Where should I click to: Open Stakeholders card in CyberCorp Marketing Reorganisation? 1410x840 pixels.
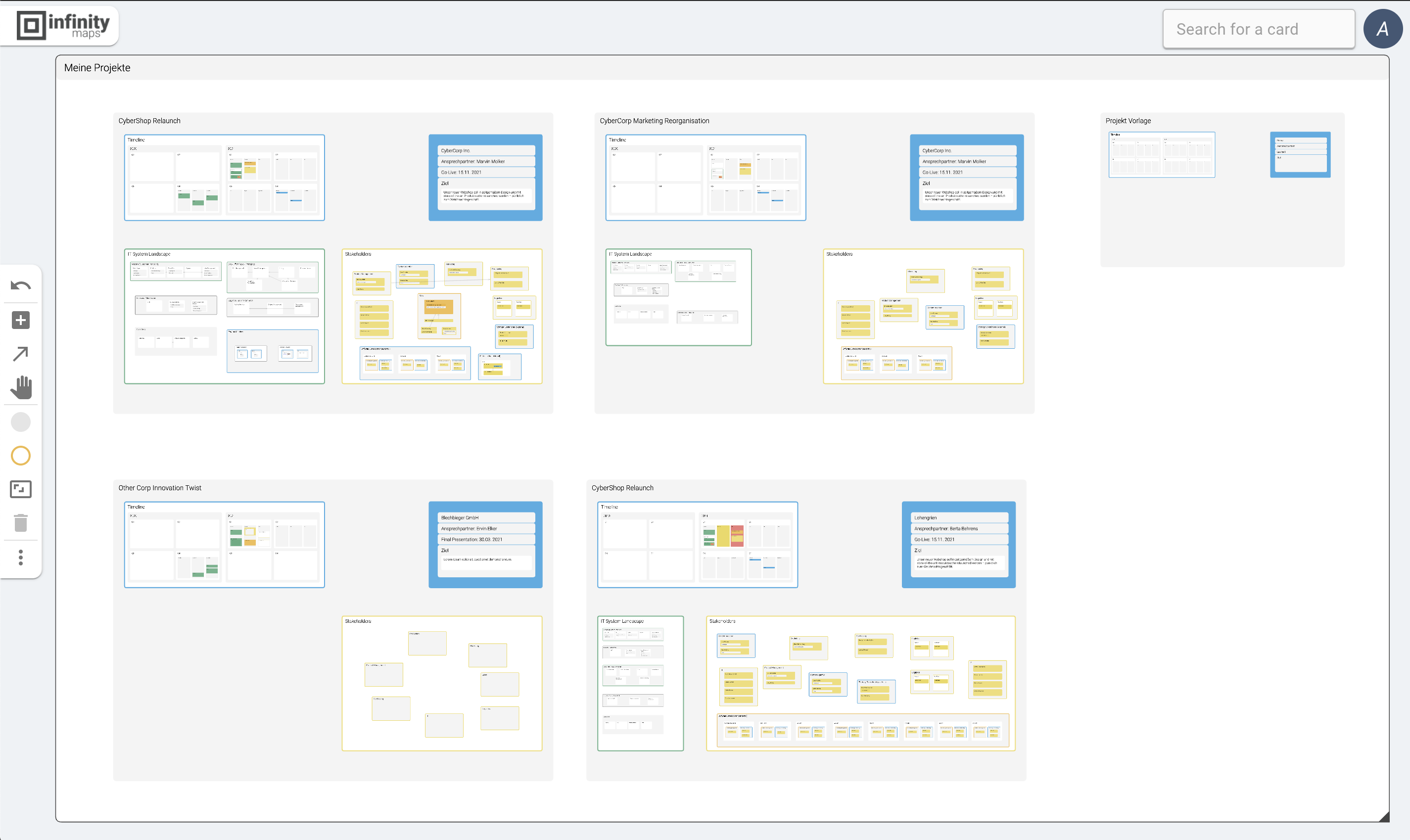tap(923, 316)
